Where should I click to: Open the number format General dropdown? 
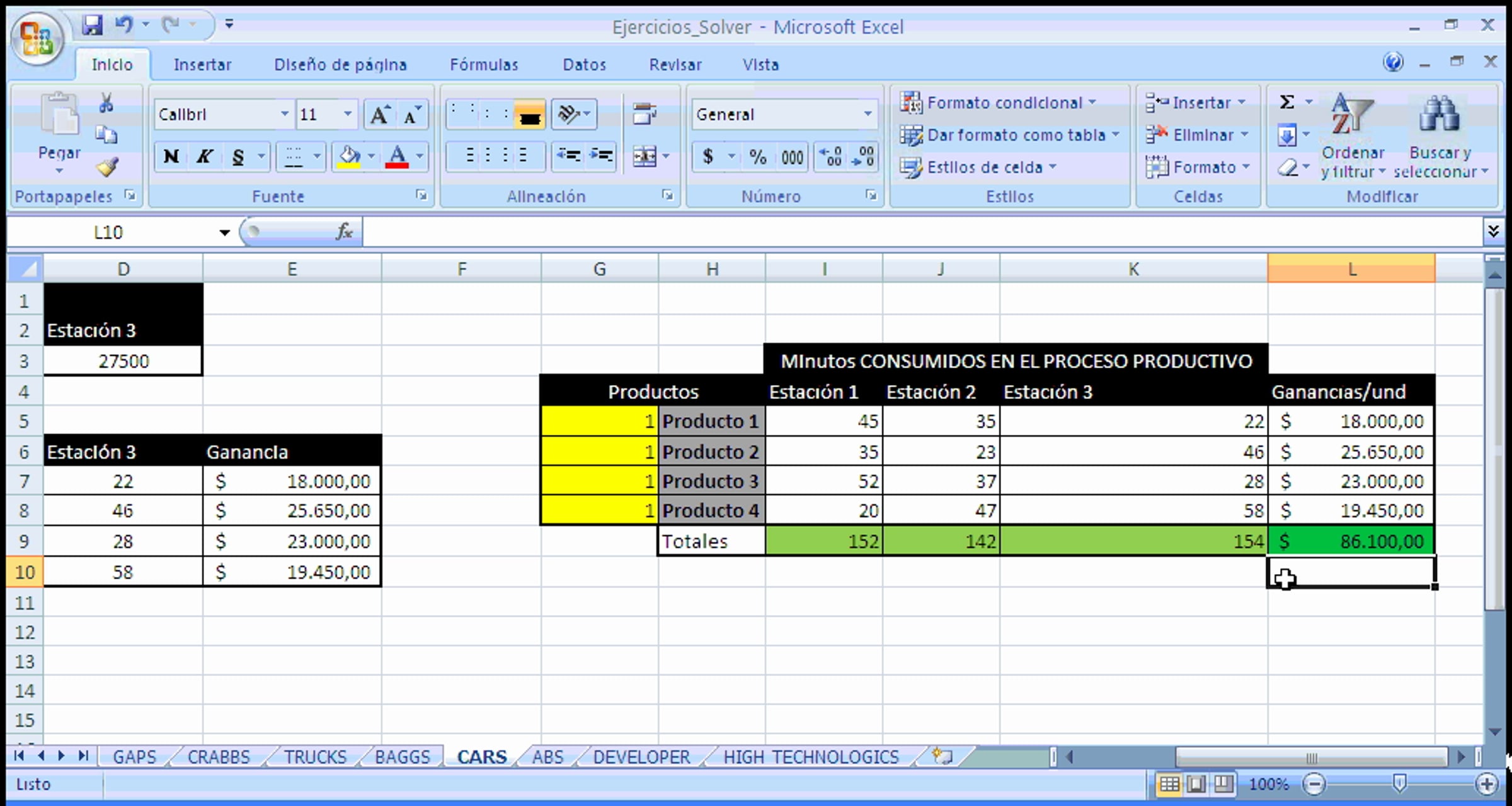click(868, 114)
